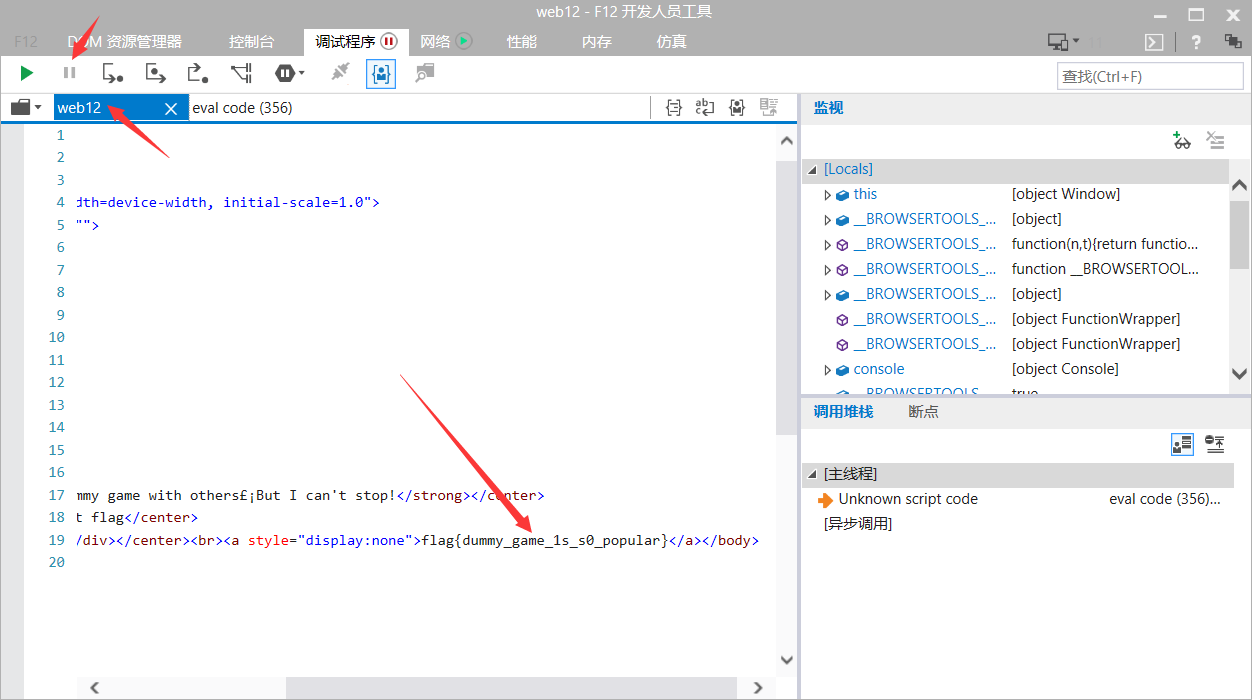Click the mark as library code icon
The width and height of the screenshot is (1252, 700).
[737, 107]
